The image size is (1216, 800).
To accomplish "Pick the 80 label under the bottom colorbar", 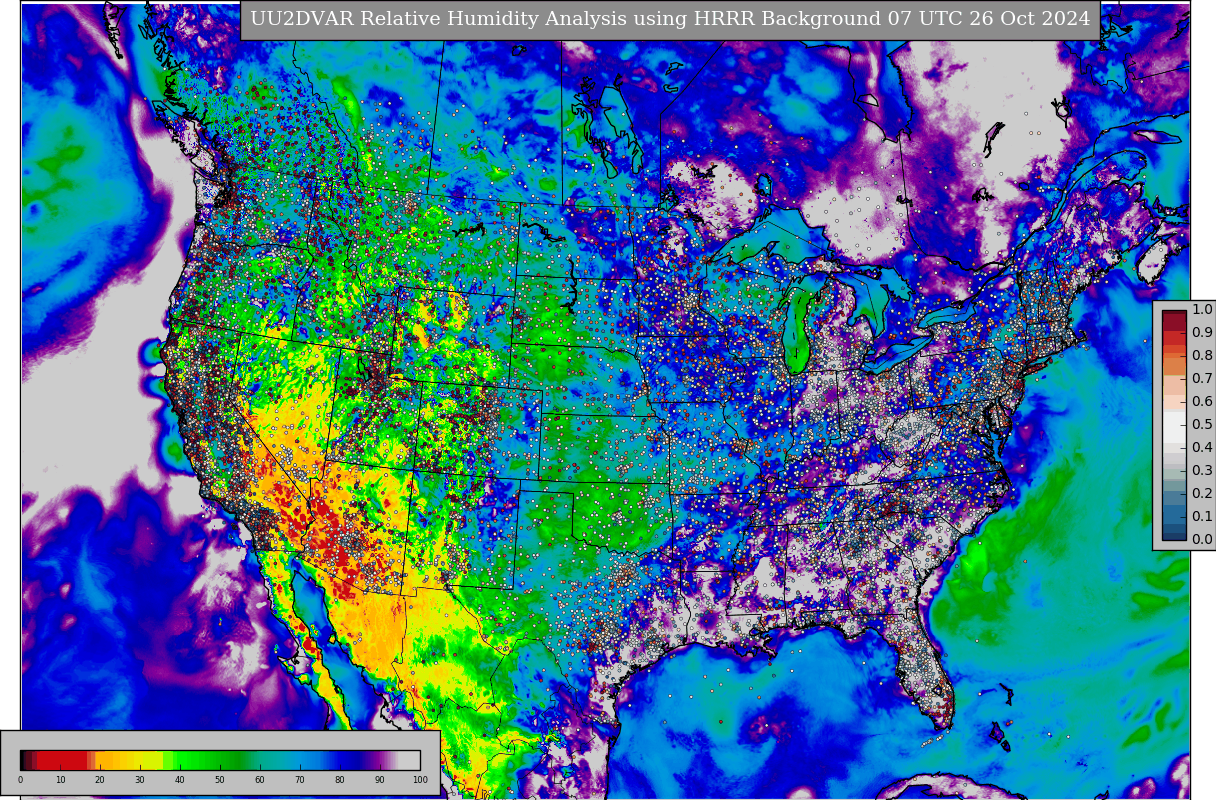I will click(340, 780).
